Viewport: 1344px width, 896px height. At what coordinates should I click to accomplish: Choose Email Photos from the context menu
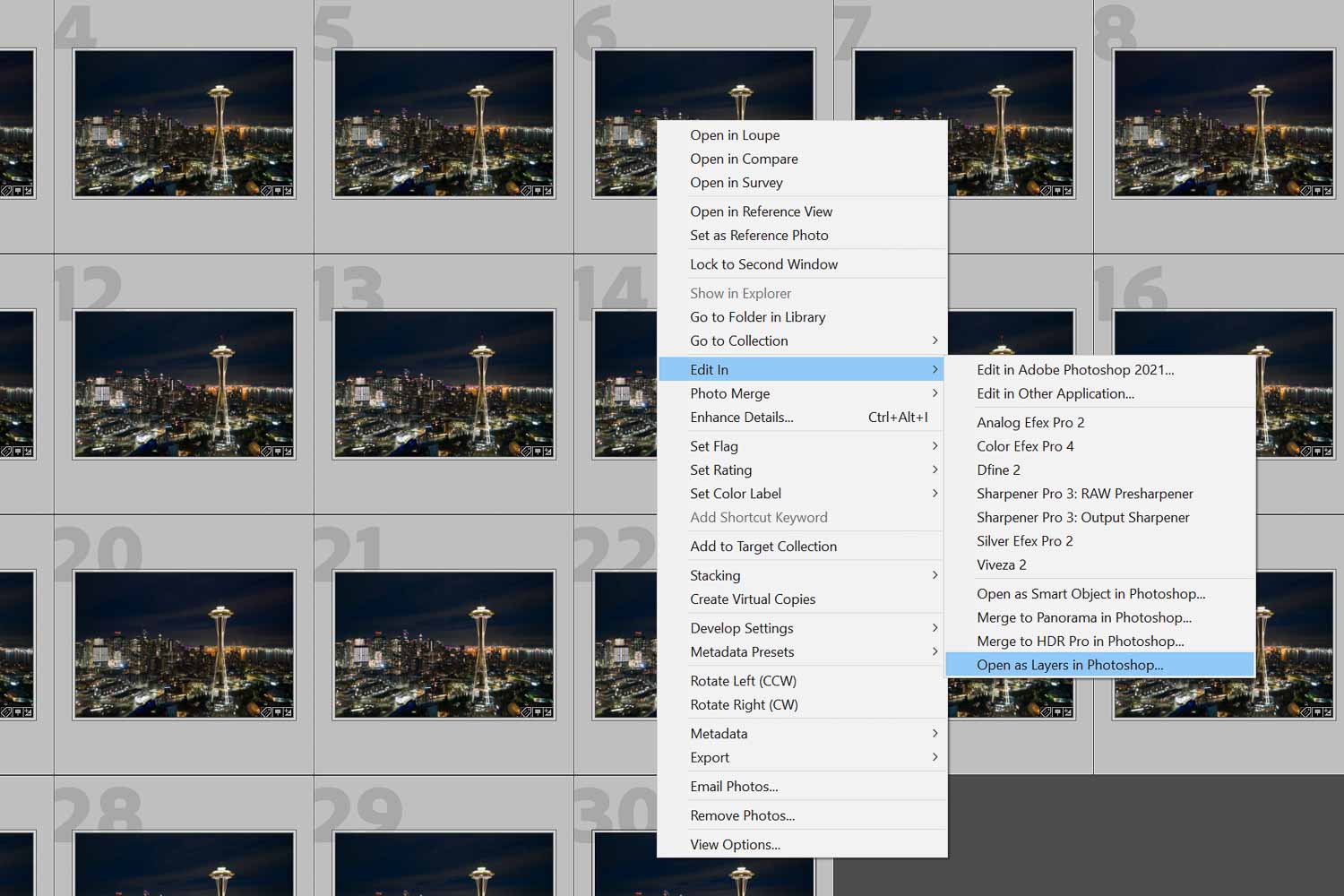click(802, 787)
